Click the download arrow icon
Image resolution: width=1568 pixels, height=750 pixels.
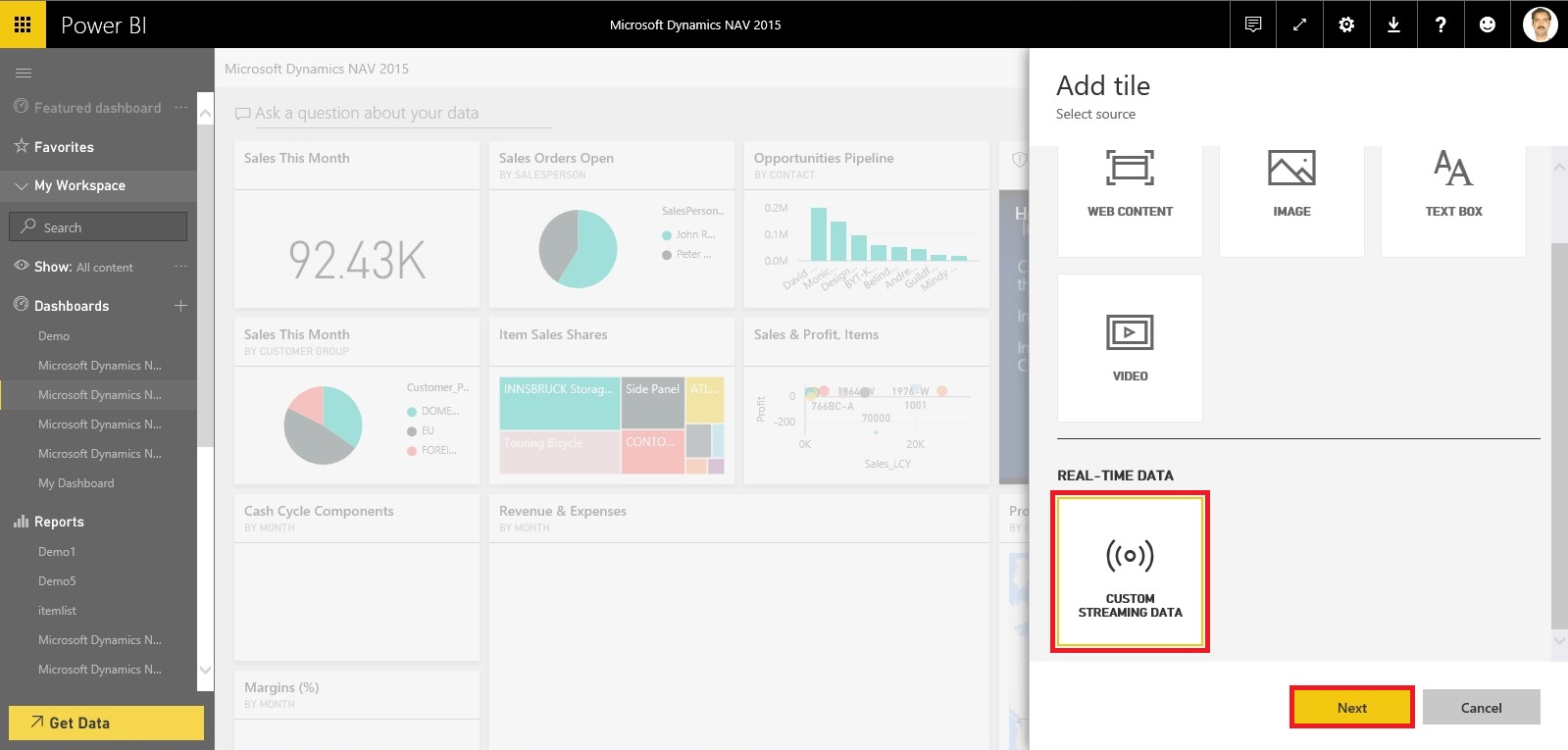(x=1393, y=25)
